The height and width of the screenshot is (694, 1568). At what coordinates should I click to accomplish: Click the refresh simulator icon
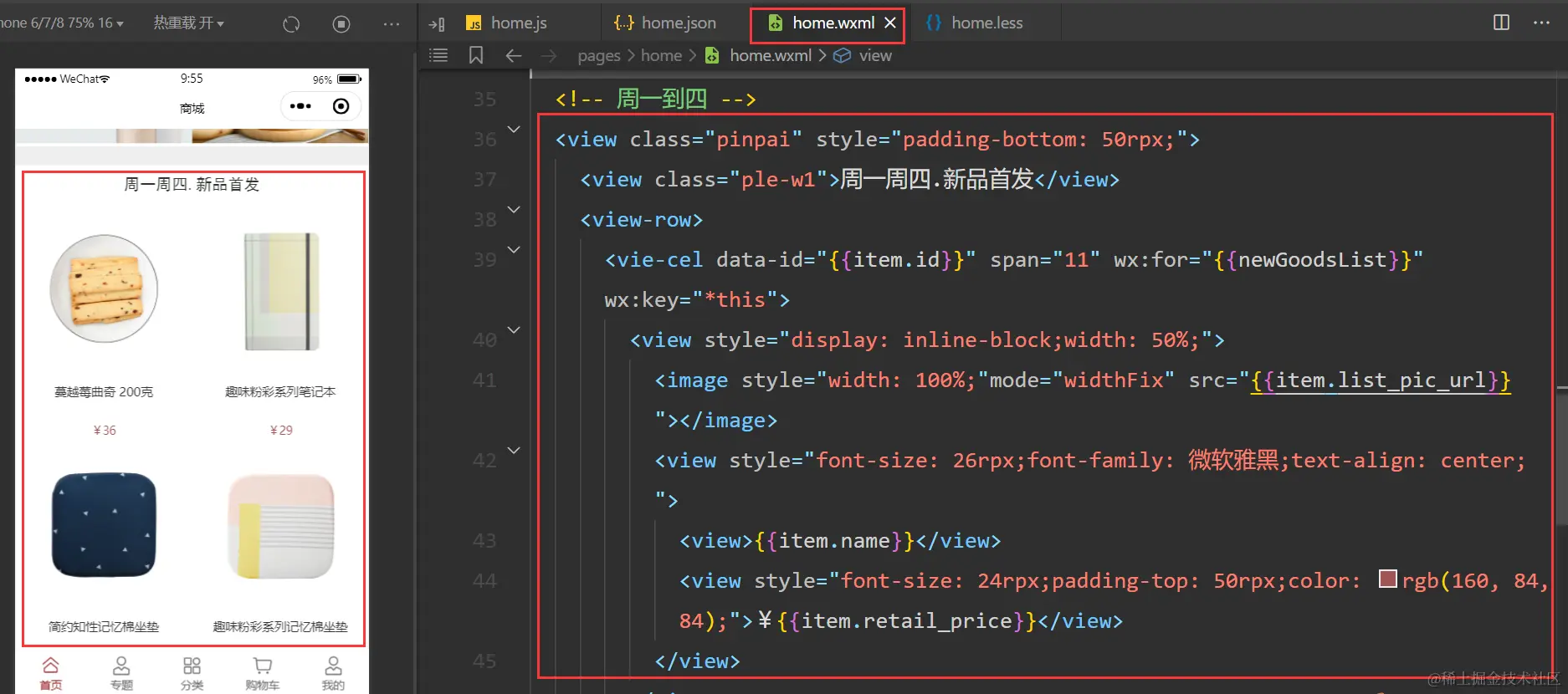291,24
